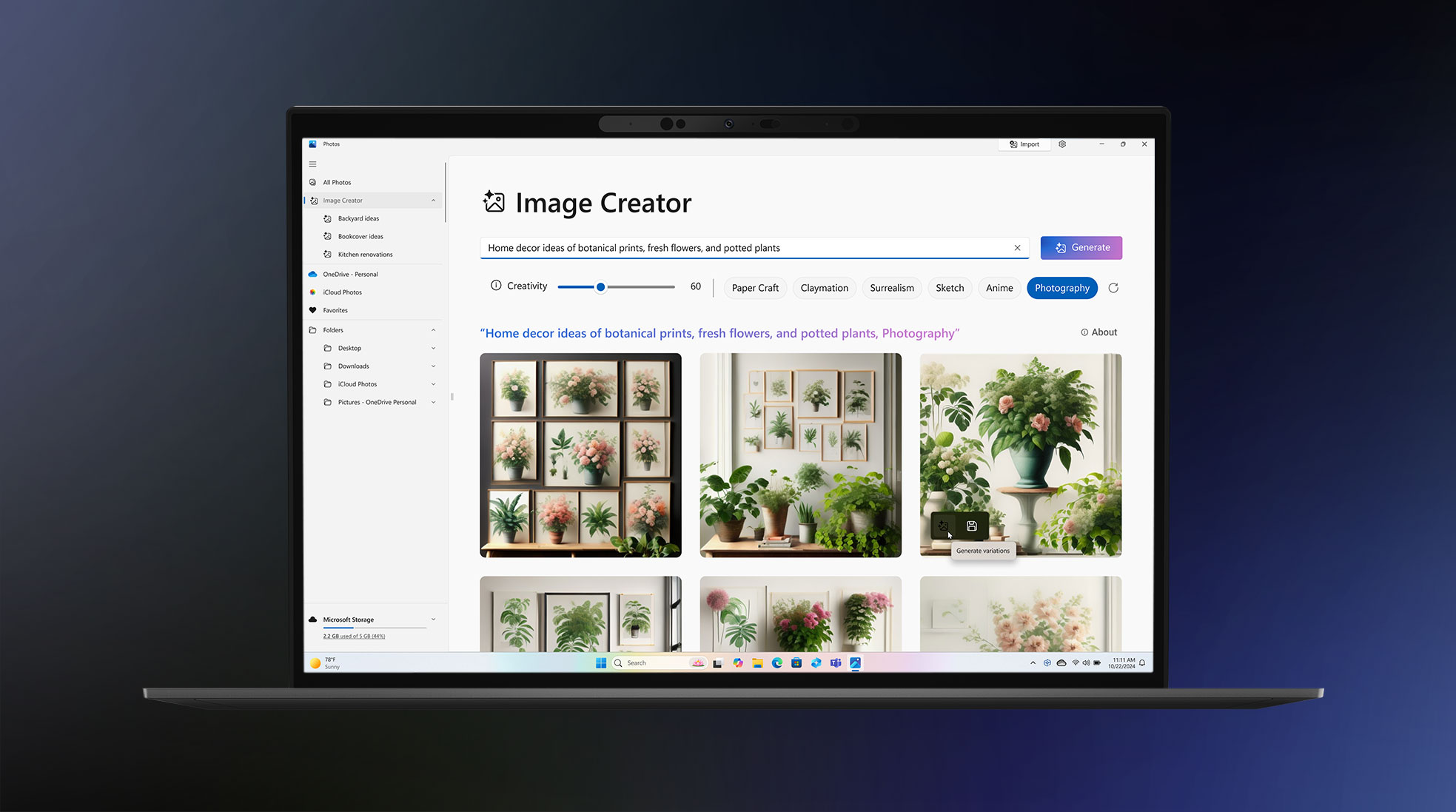Open iCloud Photos in the sidebar
Image resolution: width=1456 pixels, height=812 pixels.
click(342, 292)
